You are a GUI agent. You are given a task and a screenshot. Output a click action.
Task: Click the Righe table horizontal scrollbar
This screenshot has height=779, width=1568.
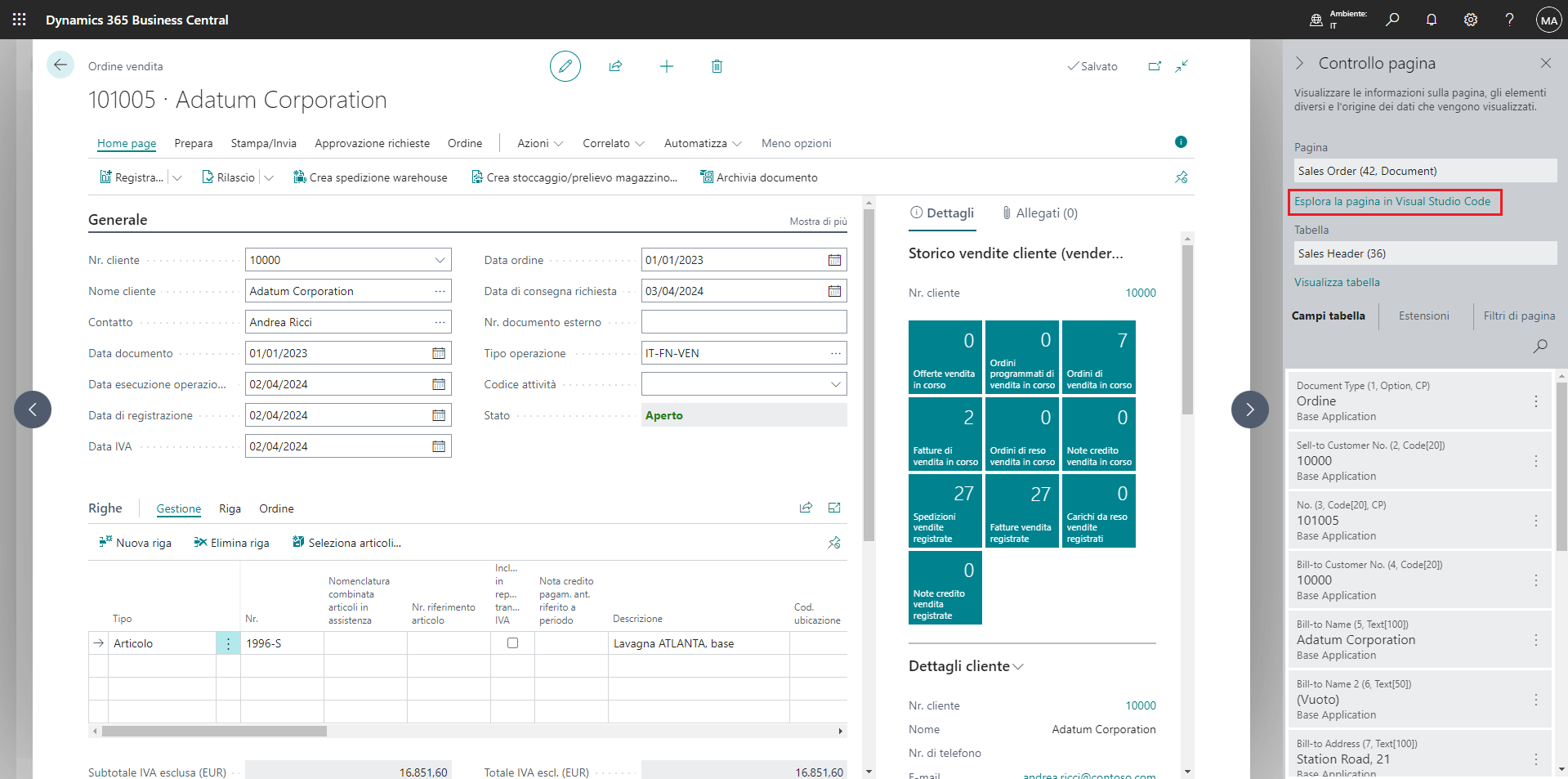pos(214,731)
